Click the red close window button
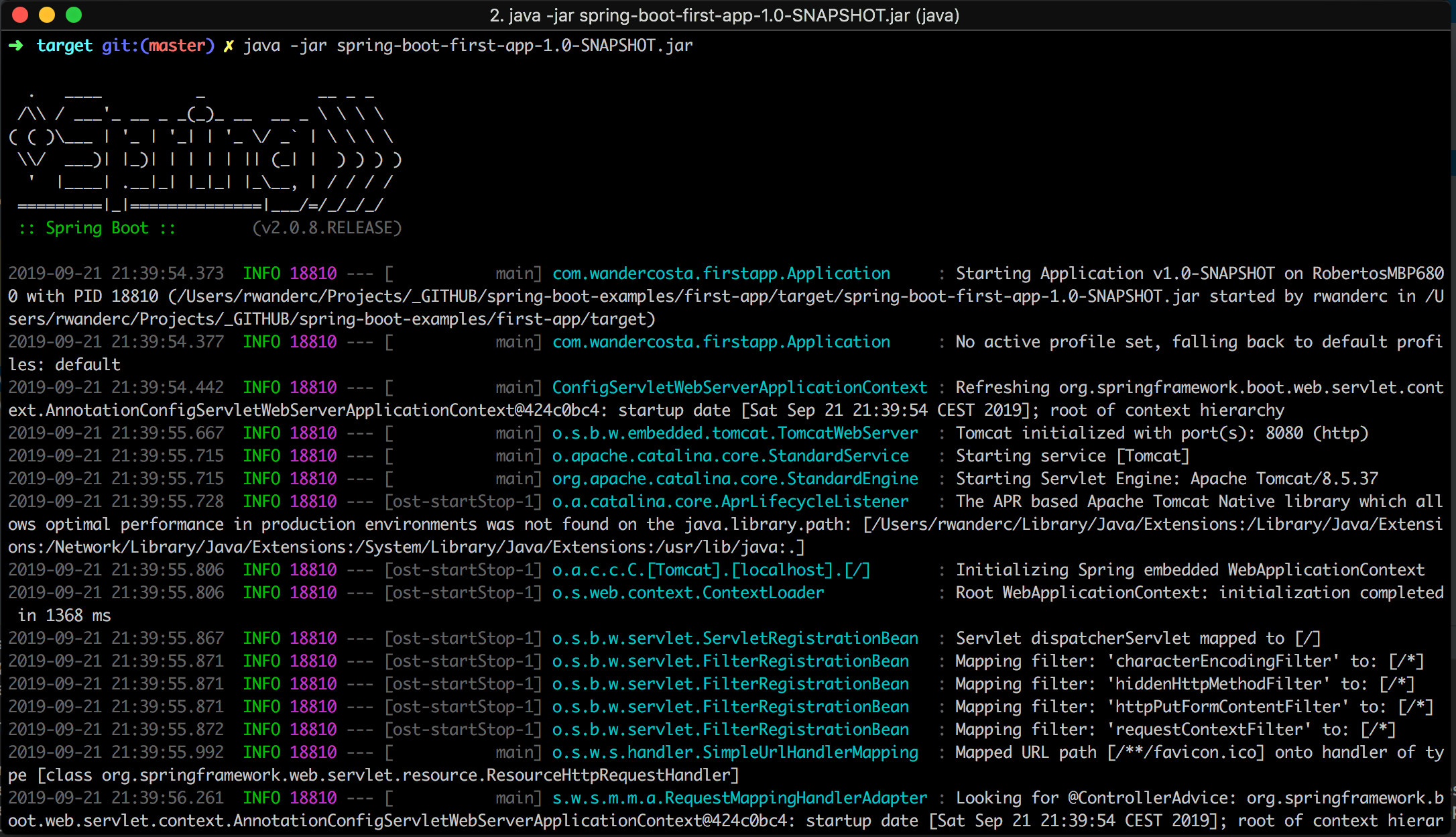 click(20, 15)
